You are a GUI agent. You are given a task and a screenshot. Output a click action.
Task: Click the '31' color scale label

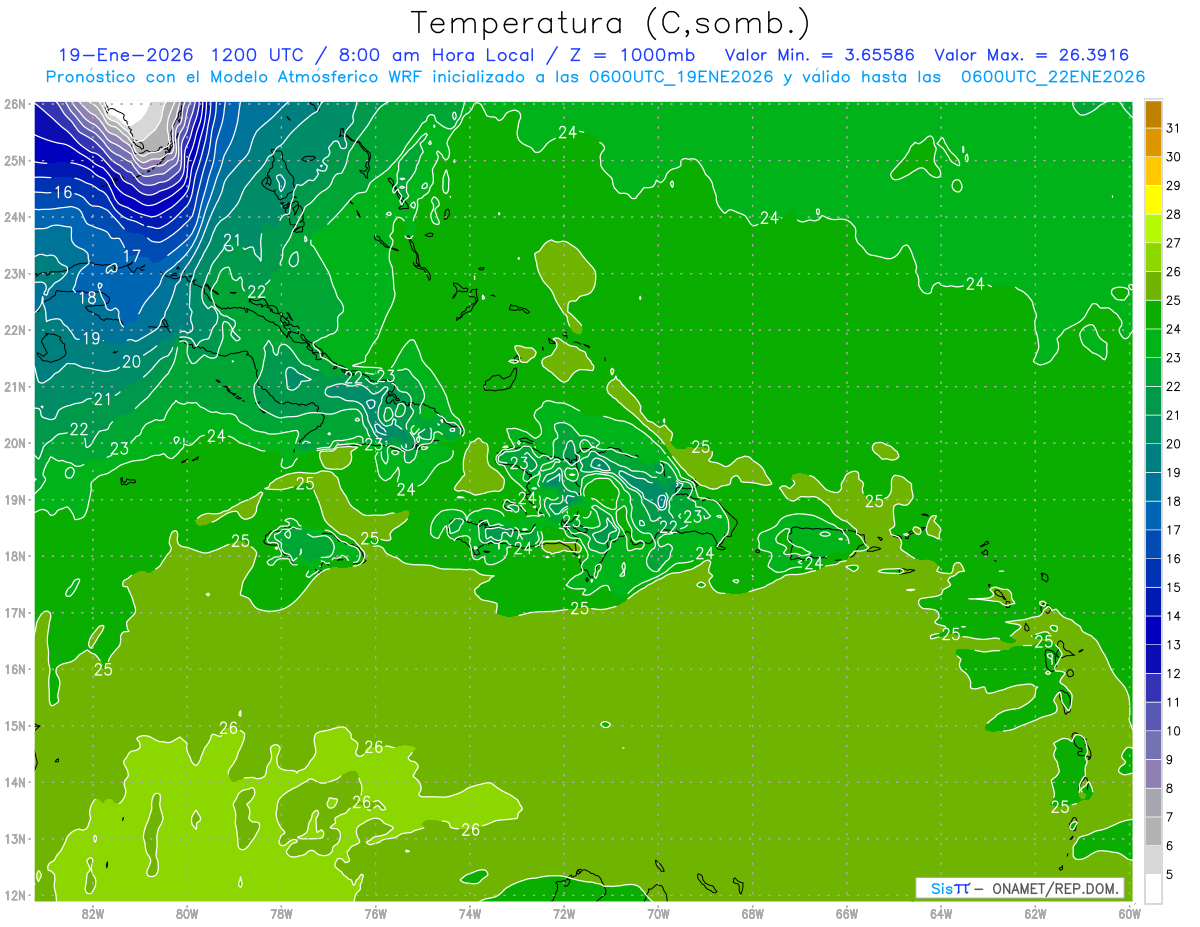(1173, 128)
